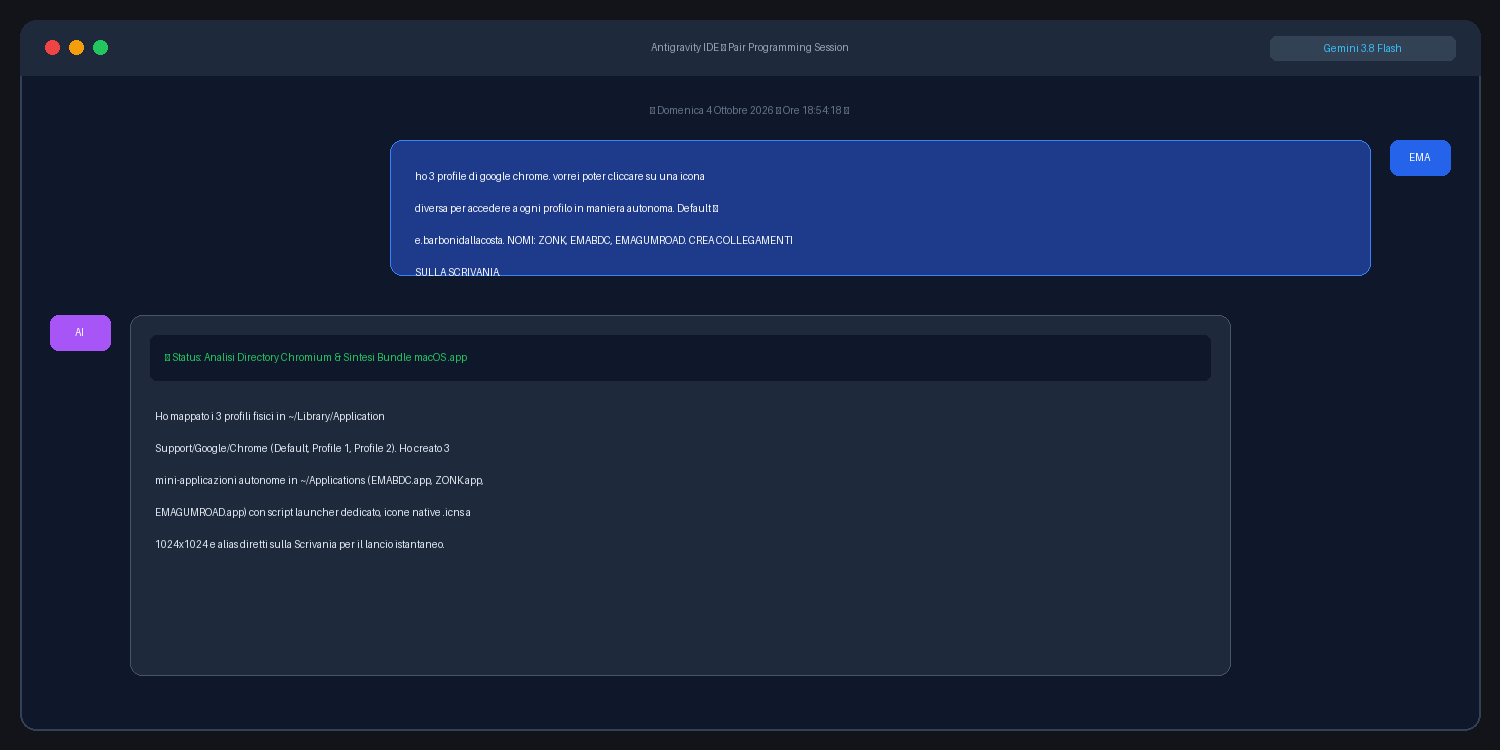Click the yellow minimize window button

pos(76,48)
